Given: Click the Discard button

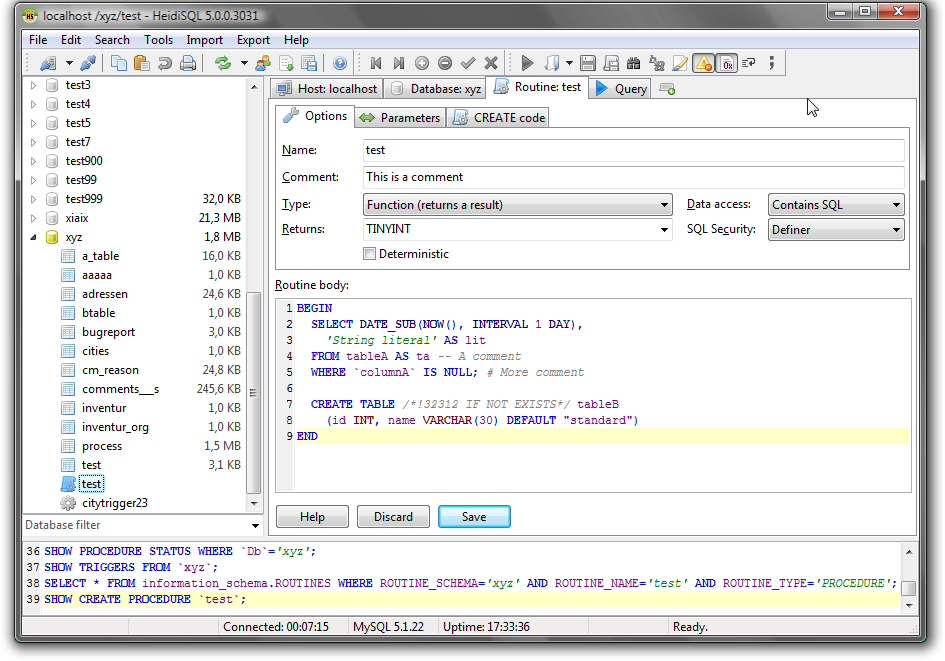Looking at the screenshot, I should coord(393,517).
